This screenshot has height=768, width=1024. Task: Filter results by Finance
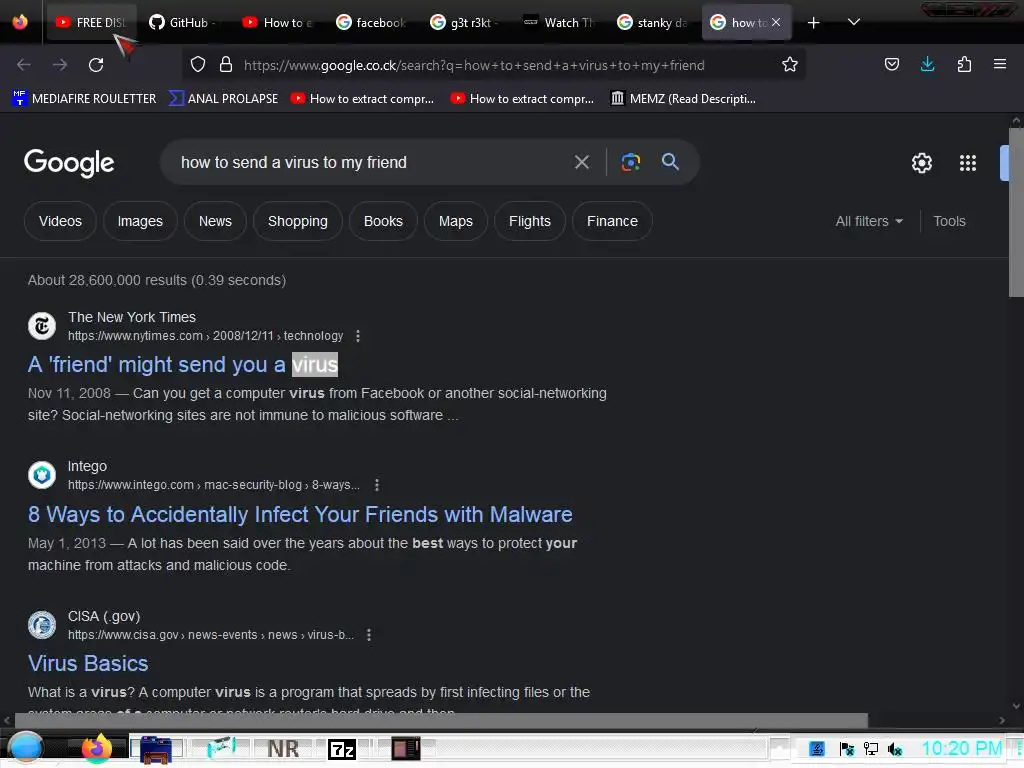pos(612,221)
